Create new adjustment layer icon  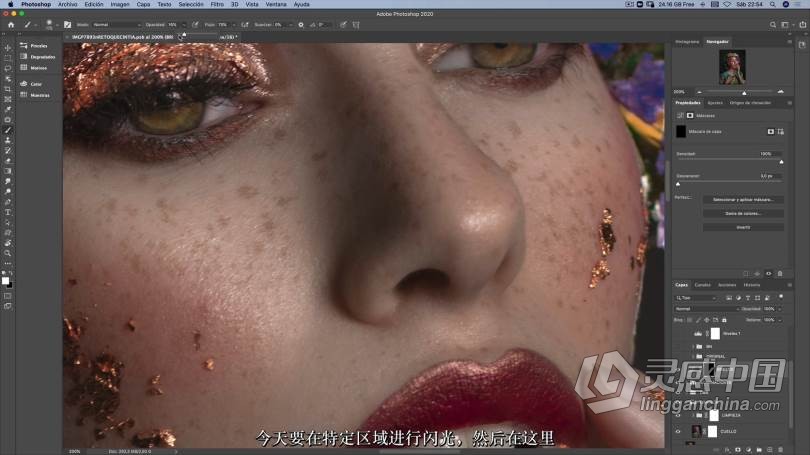(749, 450)
